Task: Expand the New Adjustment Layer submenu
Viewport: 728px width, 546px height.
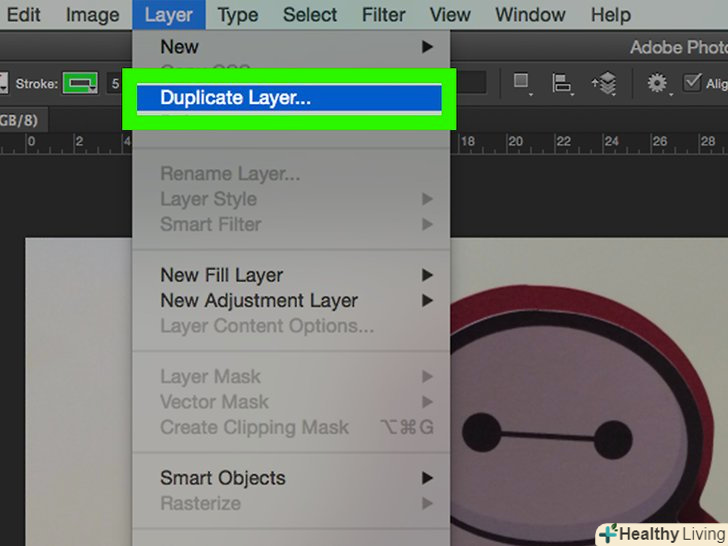Action: pos(291,301)
